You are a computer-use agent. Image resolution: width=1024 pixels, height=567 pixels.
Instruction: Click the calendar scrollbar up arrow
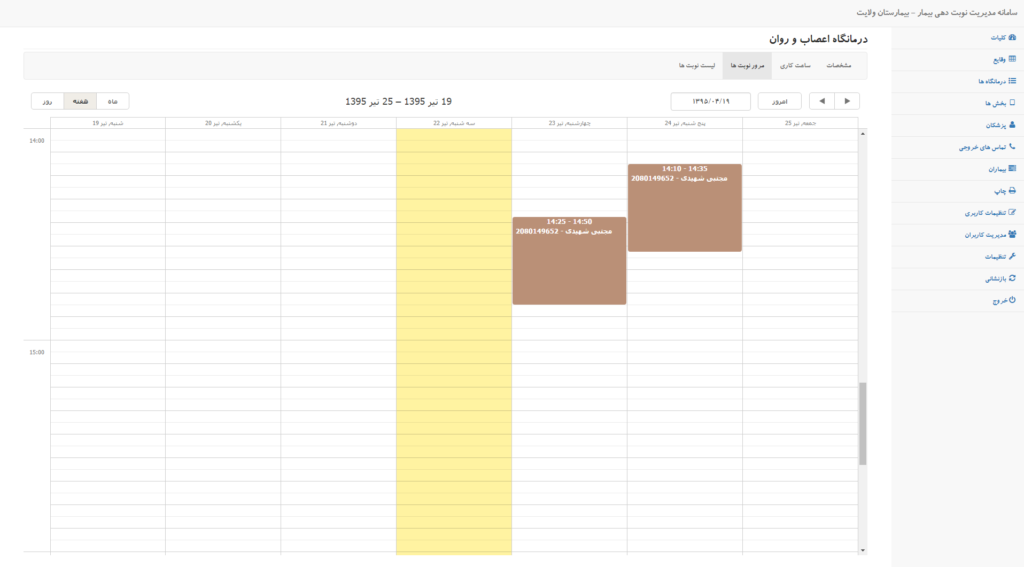(863, 134)
